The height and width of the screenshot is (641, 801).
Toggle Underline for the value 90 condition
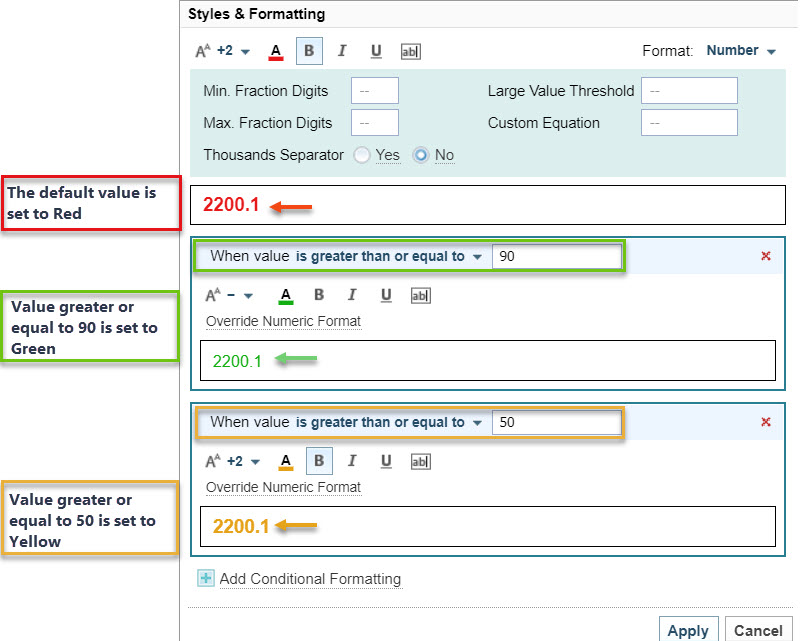tap(386, 295)
